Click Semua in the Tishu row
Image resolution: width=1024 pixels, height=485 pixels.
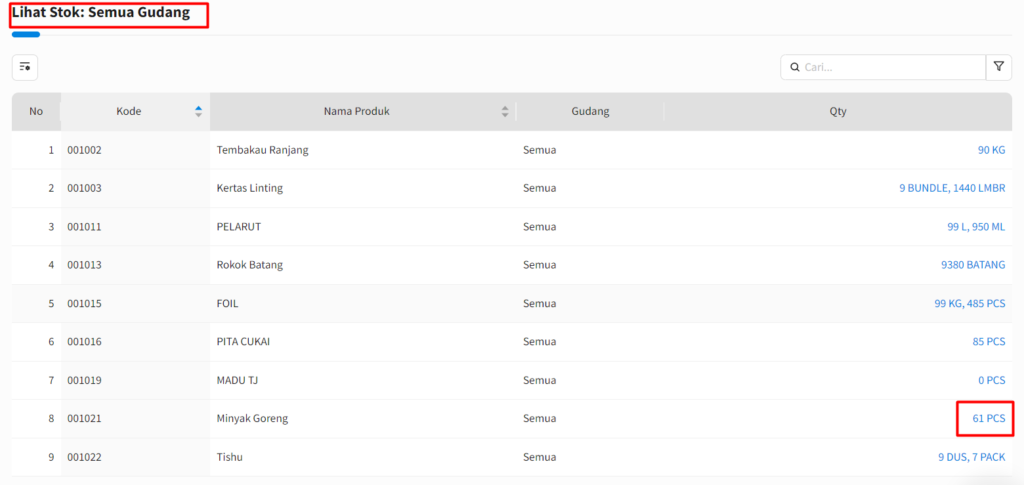(539, 458)
